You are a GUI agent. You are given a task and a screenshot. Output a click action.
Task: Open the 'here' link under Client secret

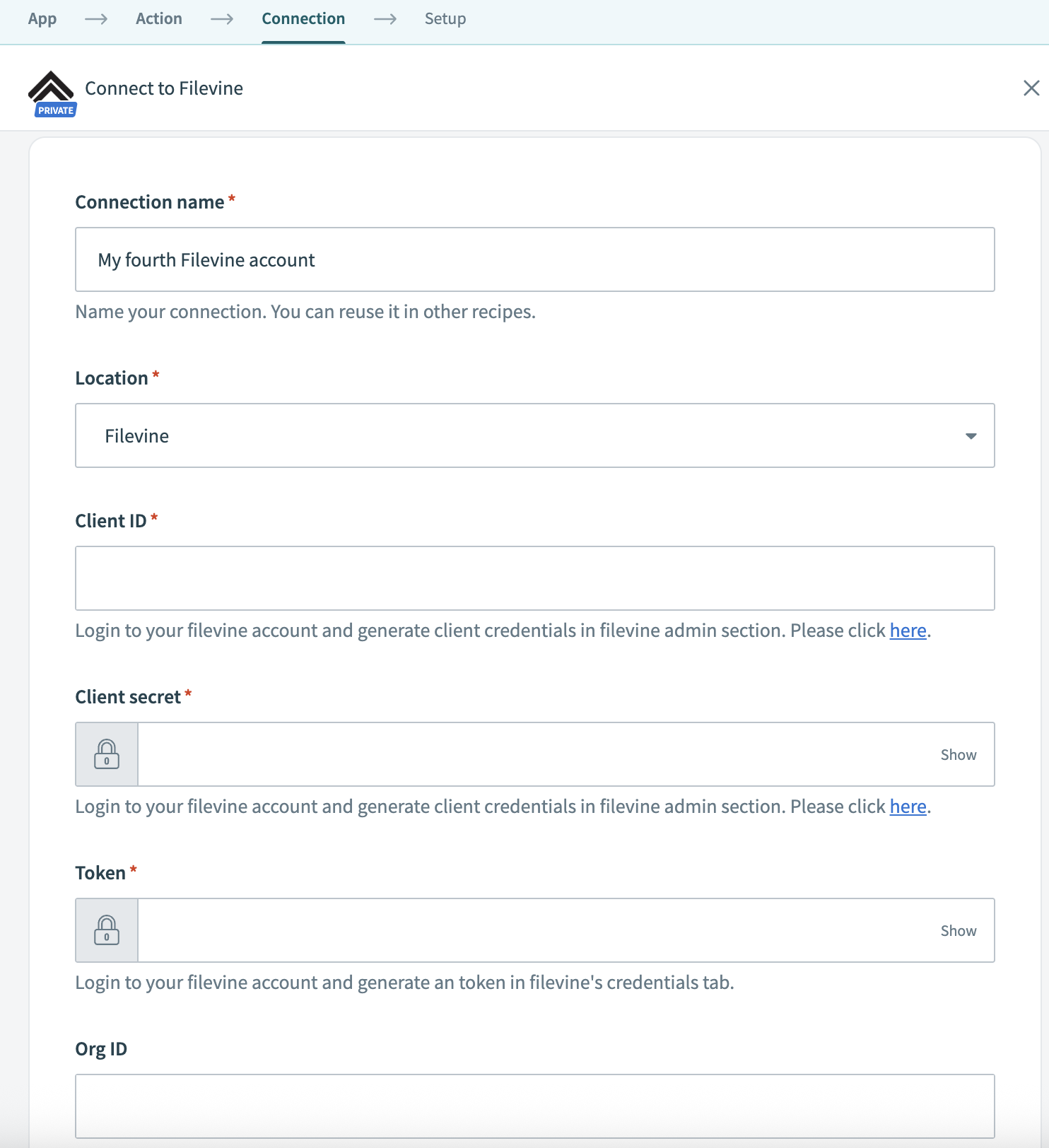tap(908, 806)
